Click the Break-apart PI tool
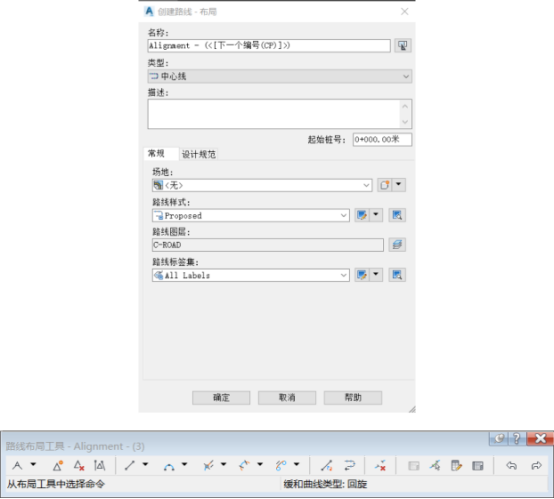 [100, 465]
